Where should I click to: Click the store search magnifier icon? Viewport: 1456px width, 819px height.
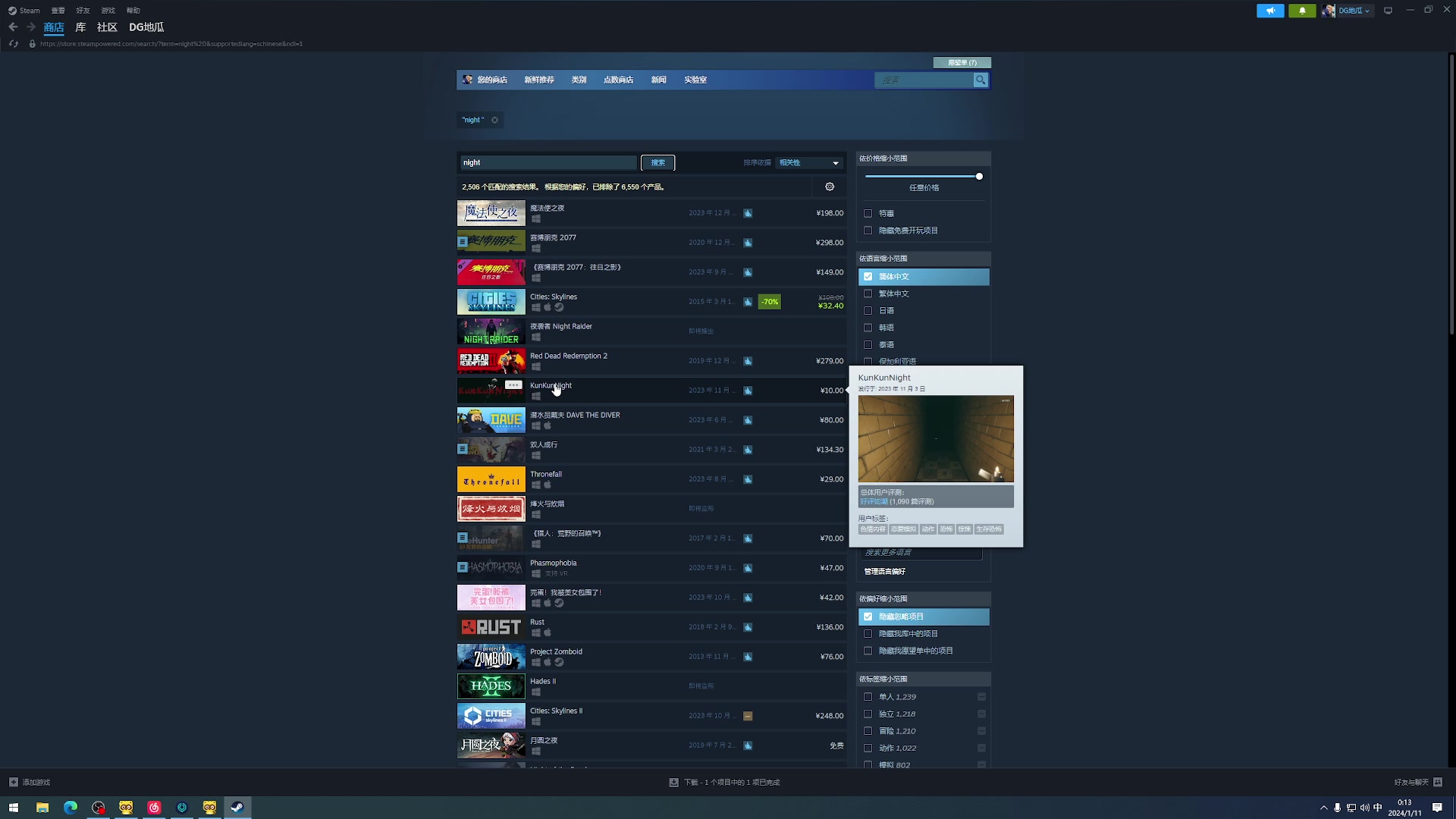coord(981,80)
